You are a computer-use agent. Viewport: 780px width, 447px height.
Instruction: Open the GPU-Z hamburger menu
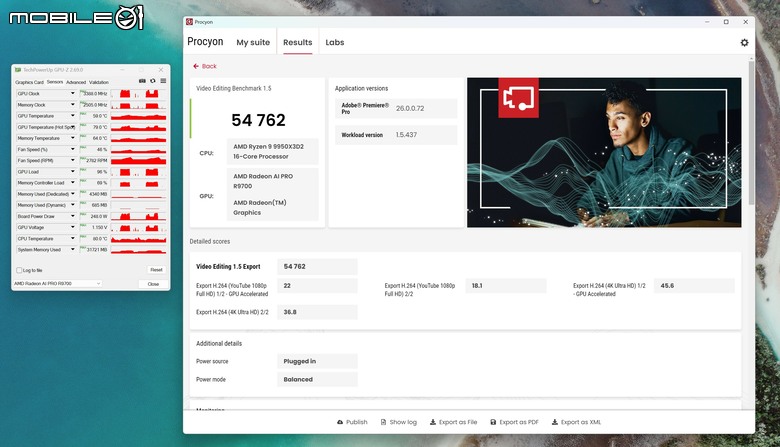point(163,81)
